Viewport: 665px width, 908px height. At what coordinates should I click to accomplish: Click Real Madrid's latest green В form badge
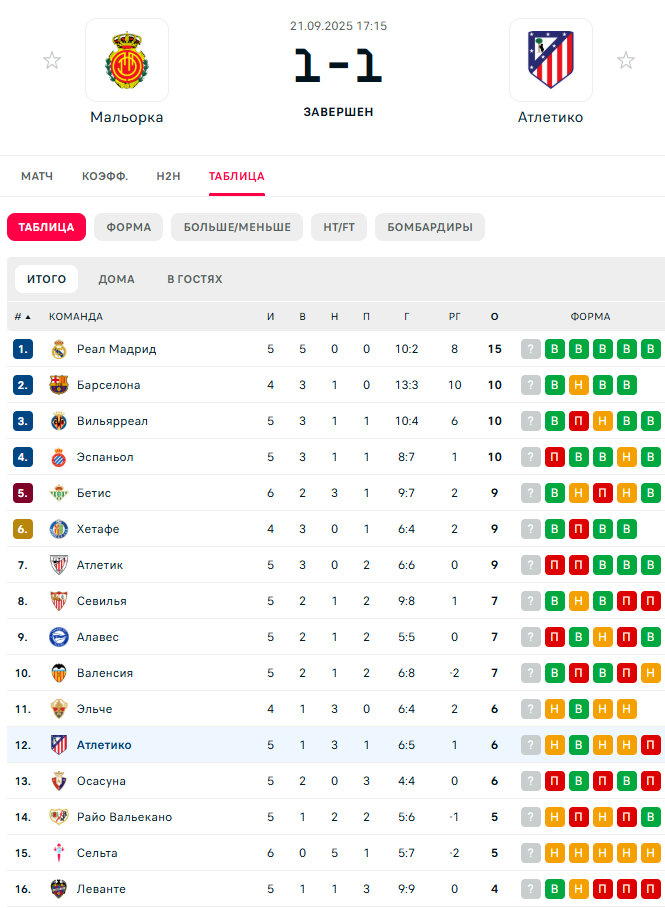(651, 349)
